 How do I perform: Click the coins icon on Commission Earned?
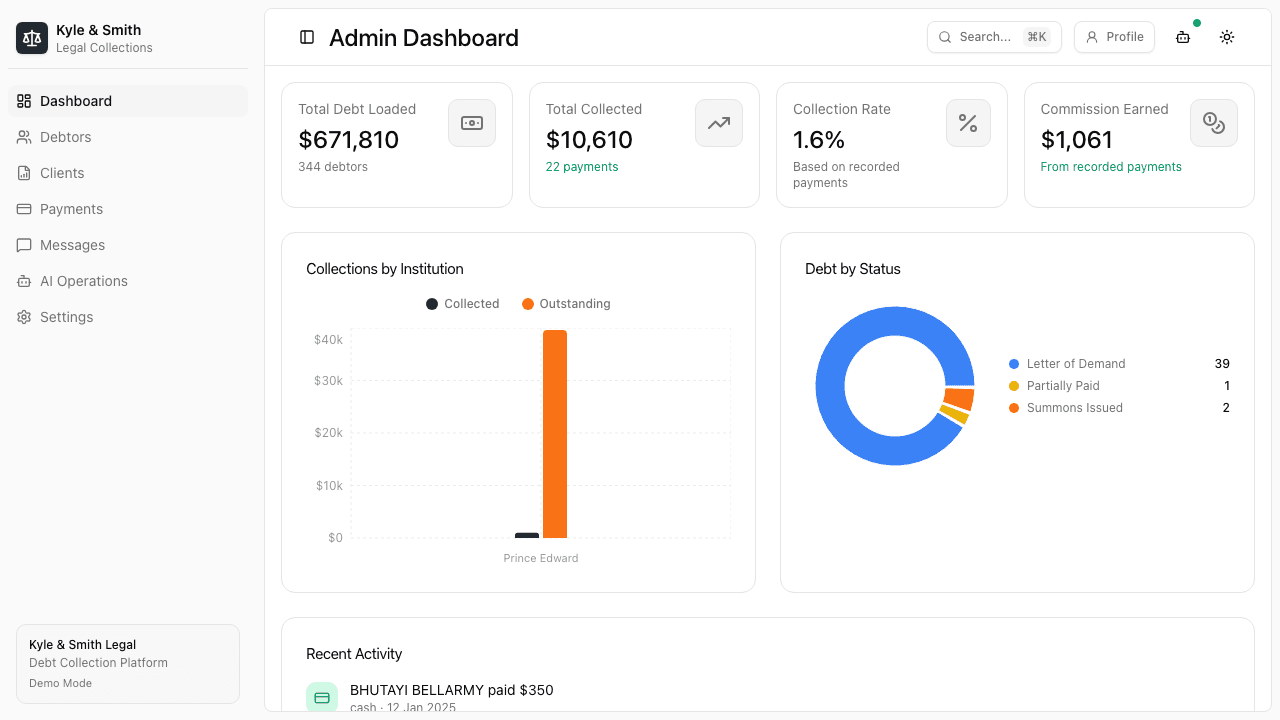1213,122
